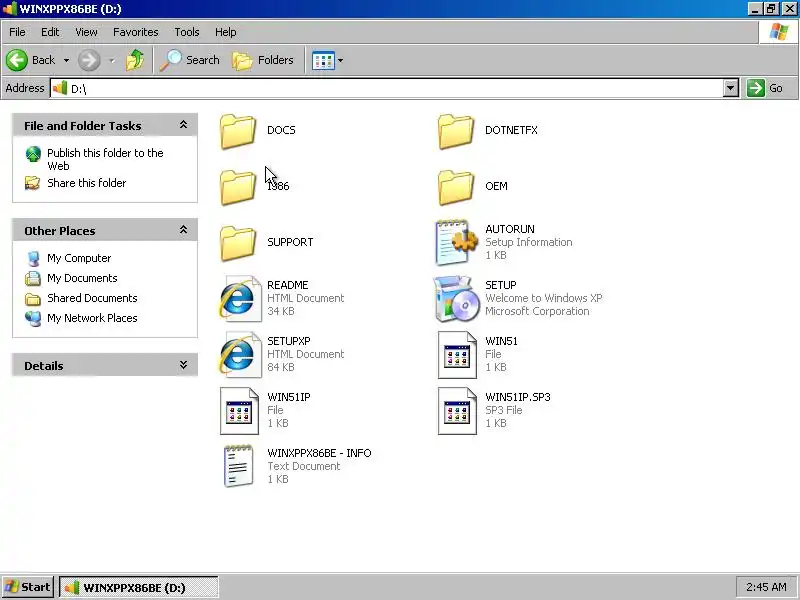Collapse the File and Folder Tasks panel
The image size is (800, 600).
183,125
